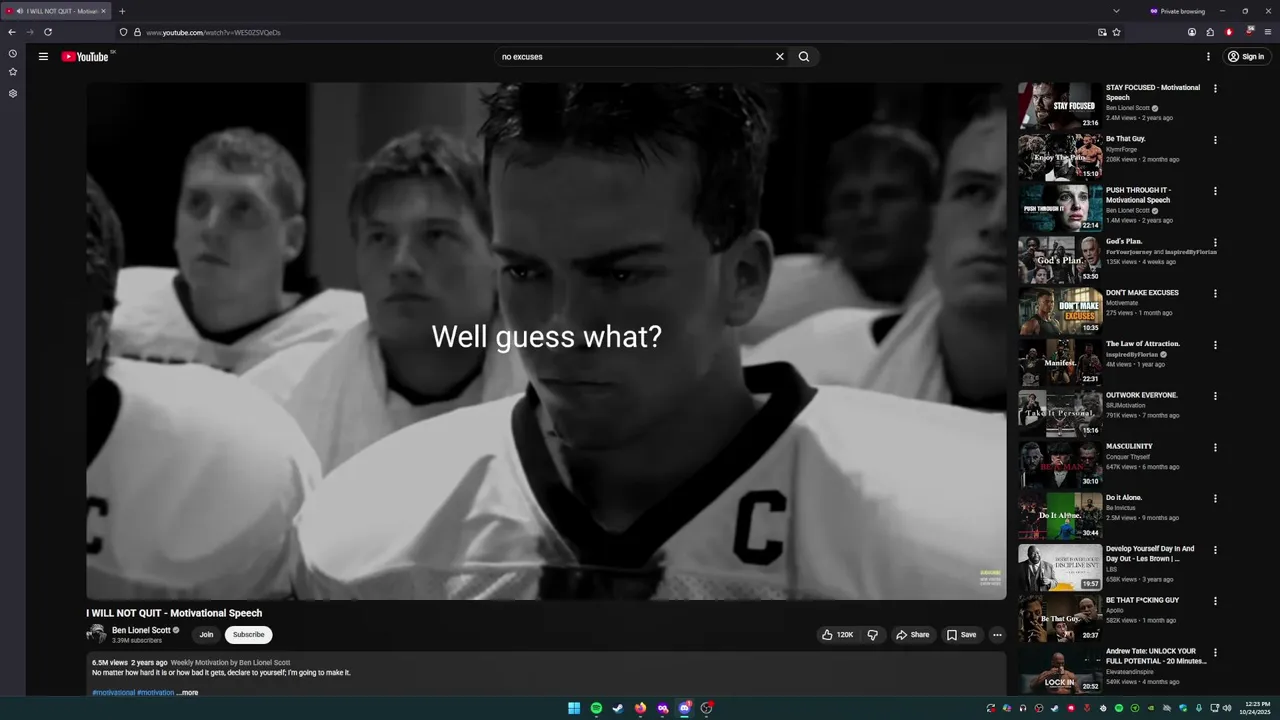Open God's Plan video thumbnail
This screenshot has height=720, width=1280.
pyautogui.click(x=1060, y=260)
